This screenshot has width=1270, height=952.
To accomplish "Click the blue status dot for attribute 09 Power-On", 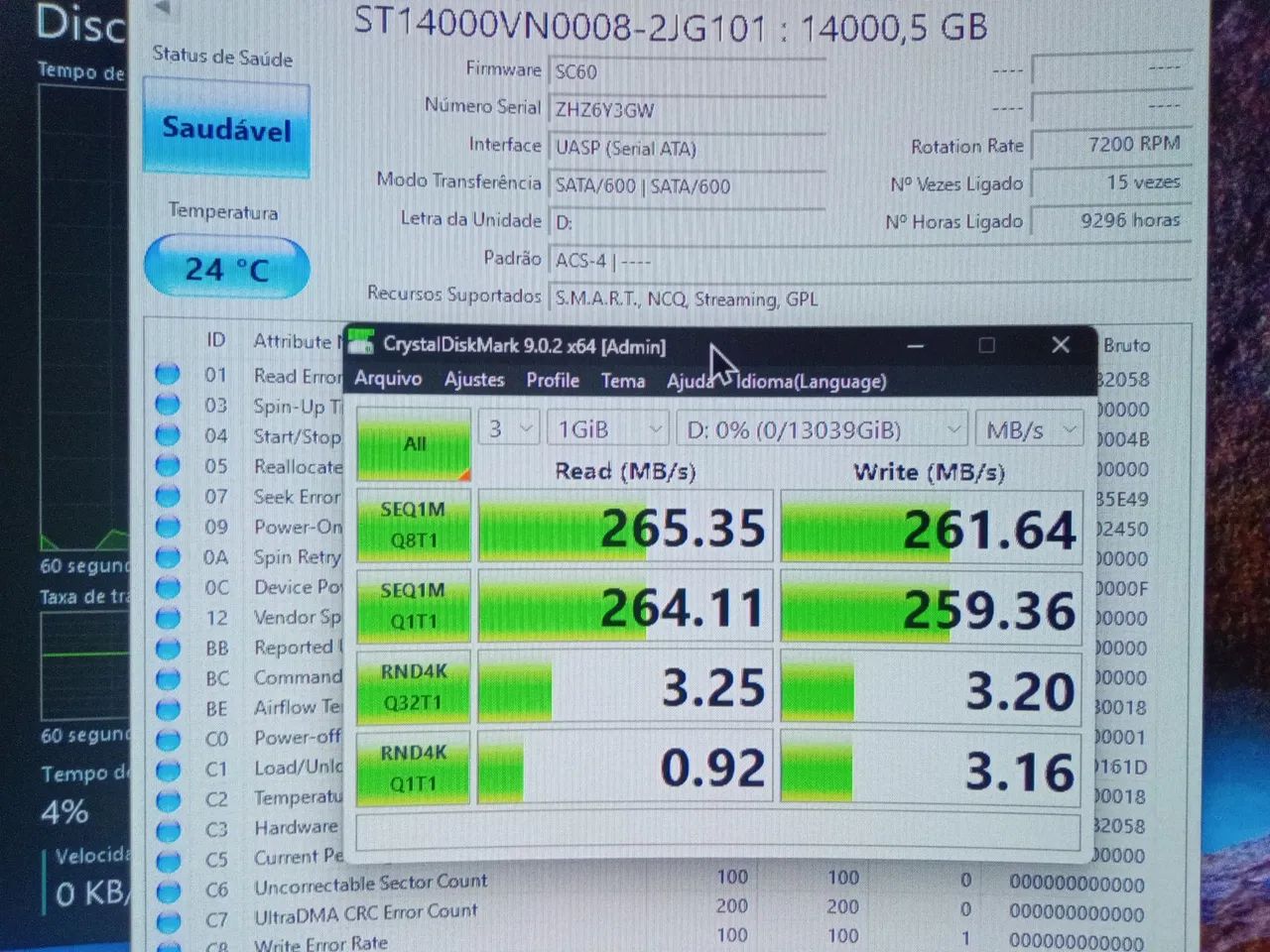I will tap(168, 527).
